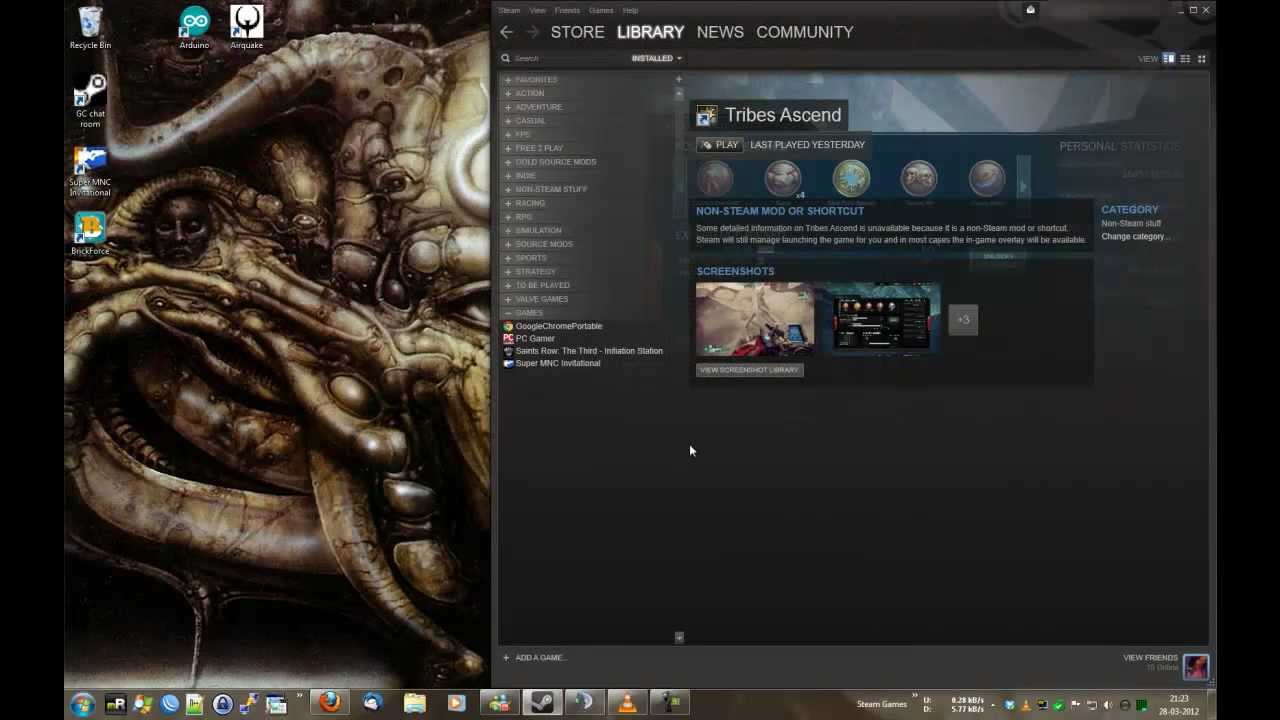This screenshot has width=1280, height=720.
Task: Open the BrickForce desktop icon
Action: (90, 233)
